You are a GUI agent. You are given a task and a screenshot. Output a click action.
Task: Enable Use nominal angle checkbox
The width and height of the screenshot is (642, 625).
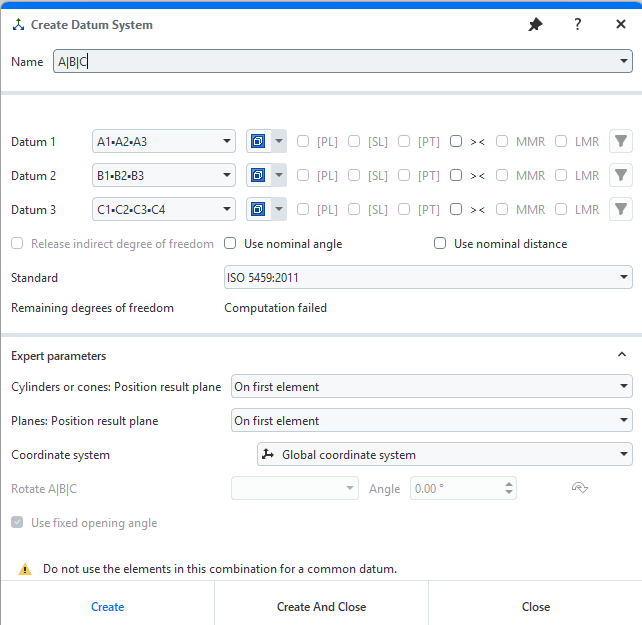coord(231,244)
